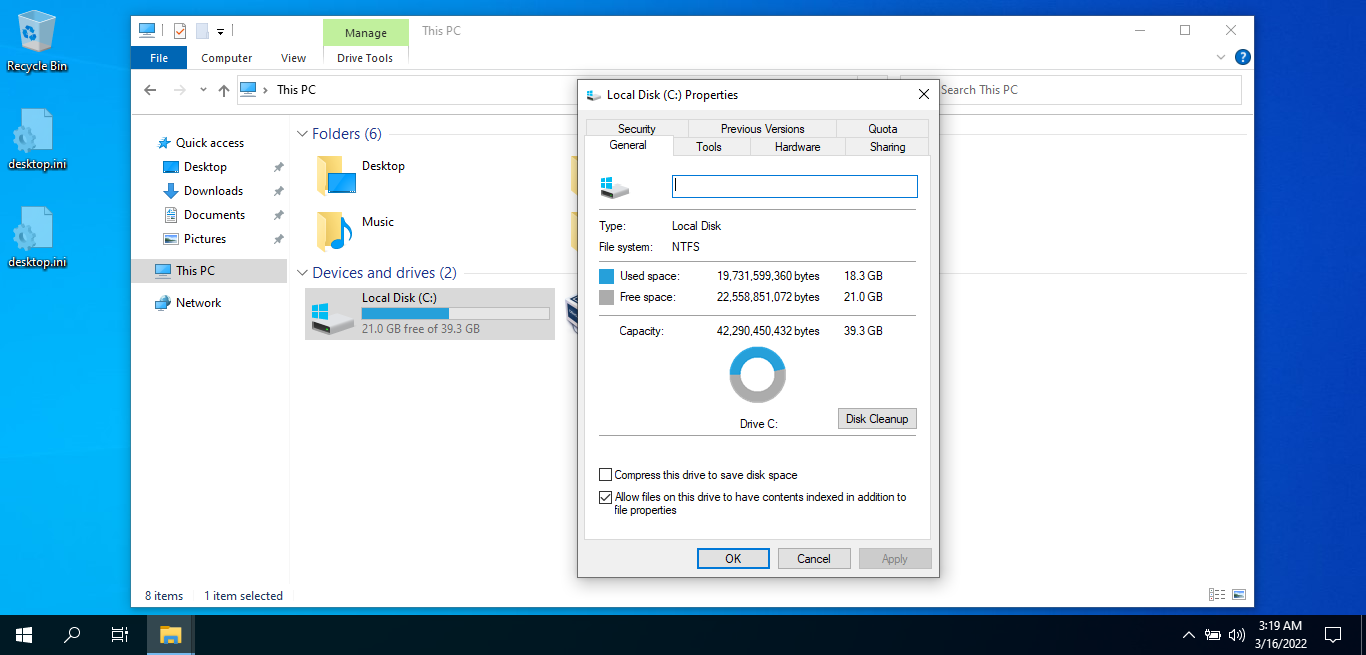1366x655 pixels.
Task: Open the Computer ribbon tab
Action: pyautogui.click(x=227, y=58)
